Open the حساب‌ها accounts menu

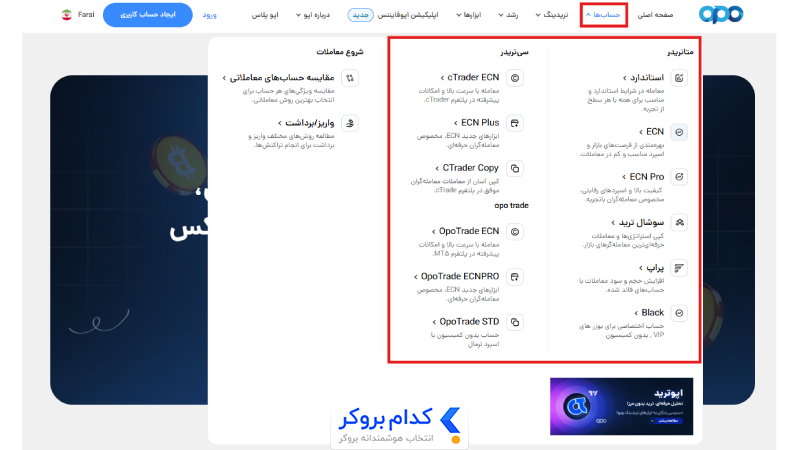(603, 15)
